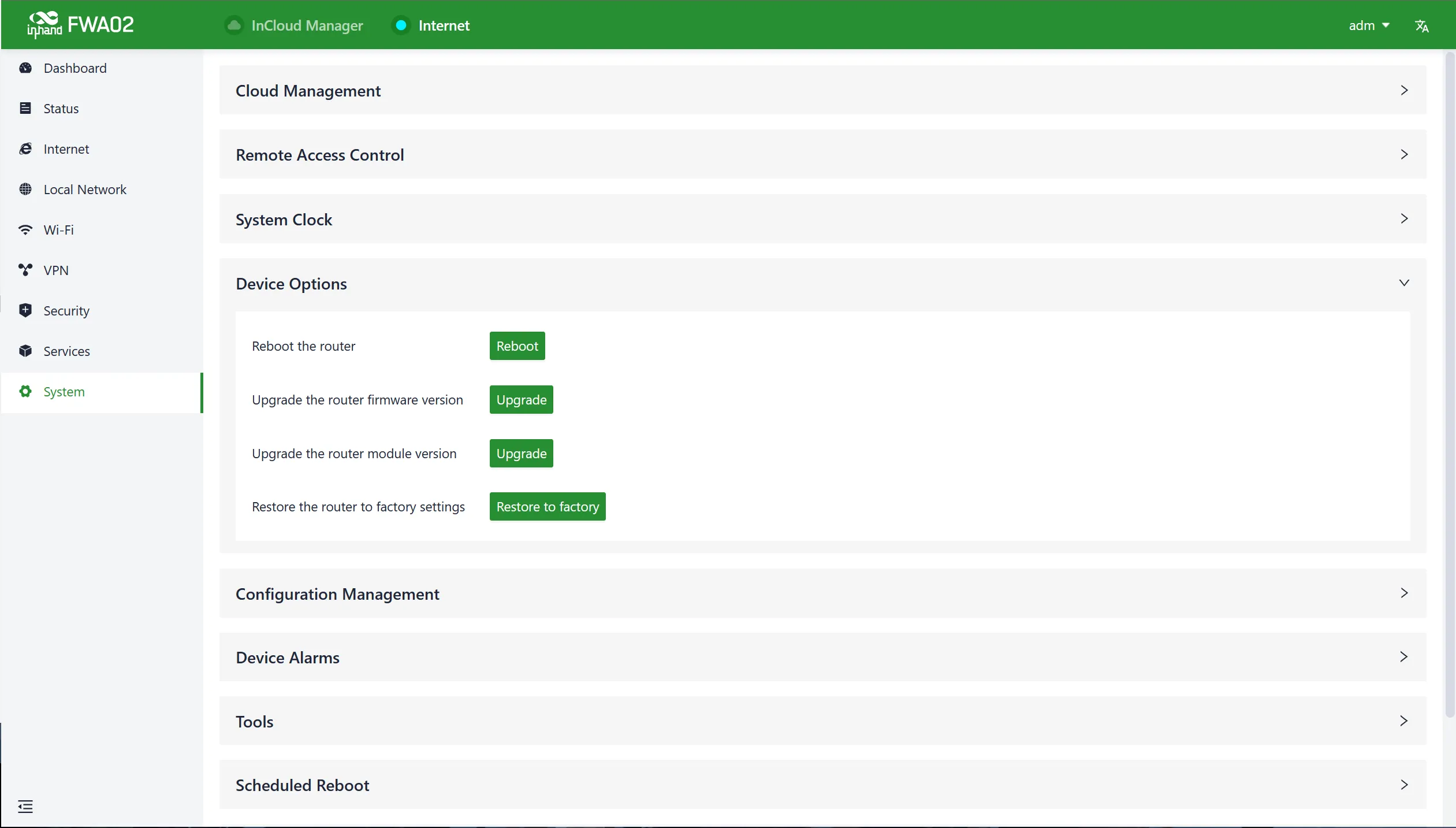Open the language translation icon
This screenshot has height=828, width=1456.
(x=1421, y=26)
